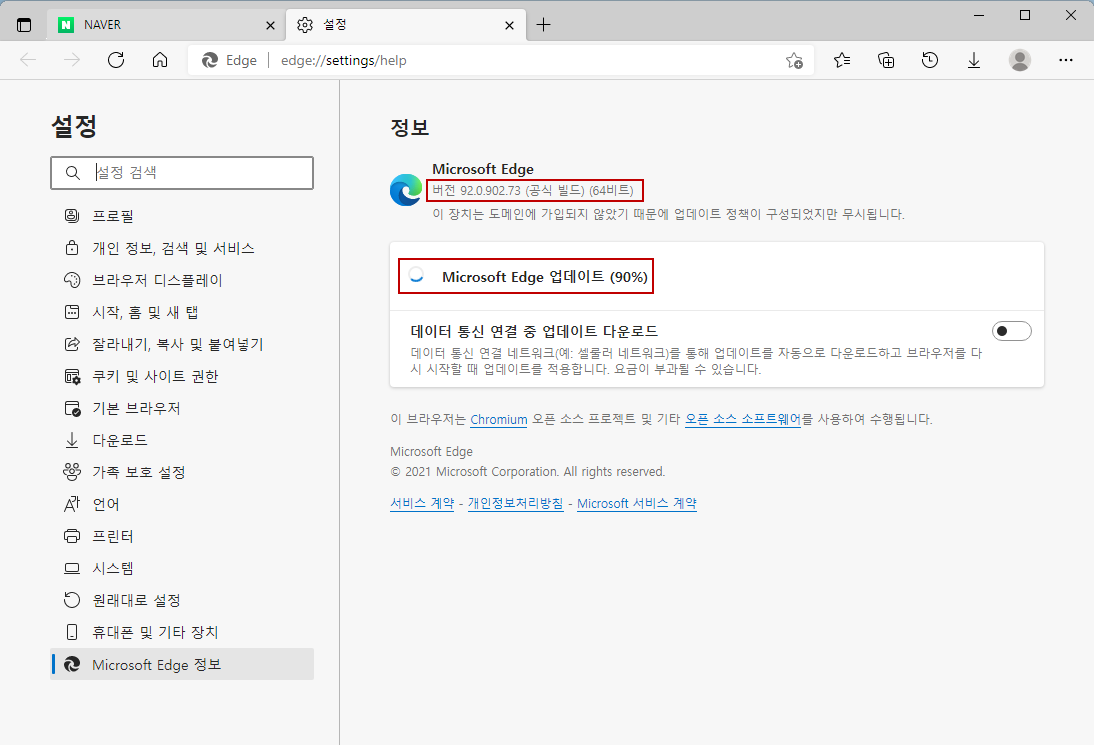Viewport: 1094px width, 745px height.
Task: Open the 서비스 계약 link
Action: click(x=422, y=504)
